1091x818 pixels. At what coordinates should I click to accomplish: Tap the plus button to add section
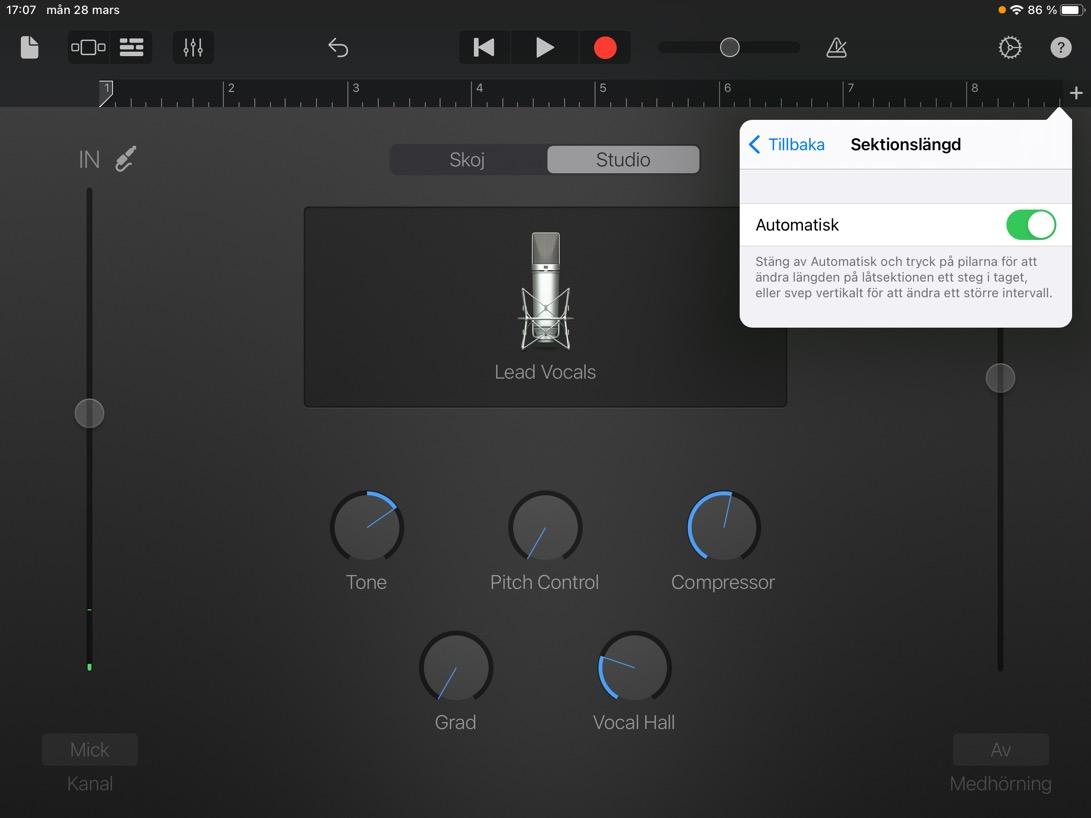[x=1076, y=93]
